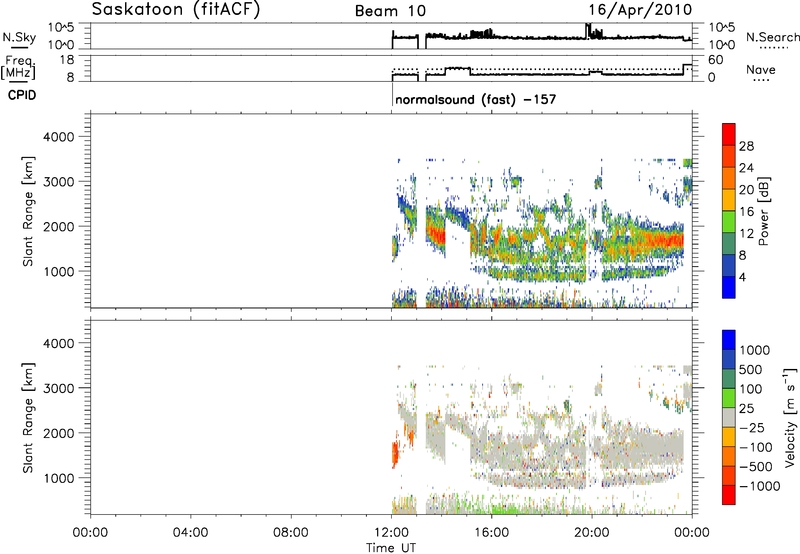Click the Power [dB] colorbar label

pos(763,211)
